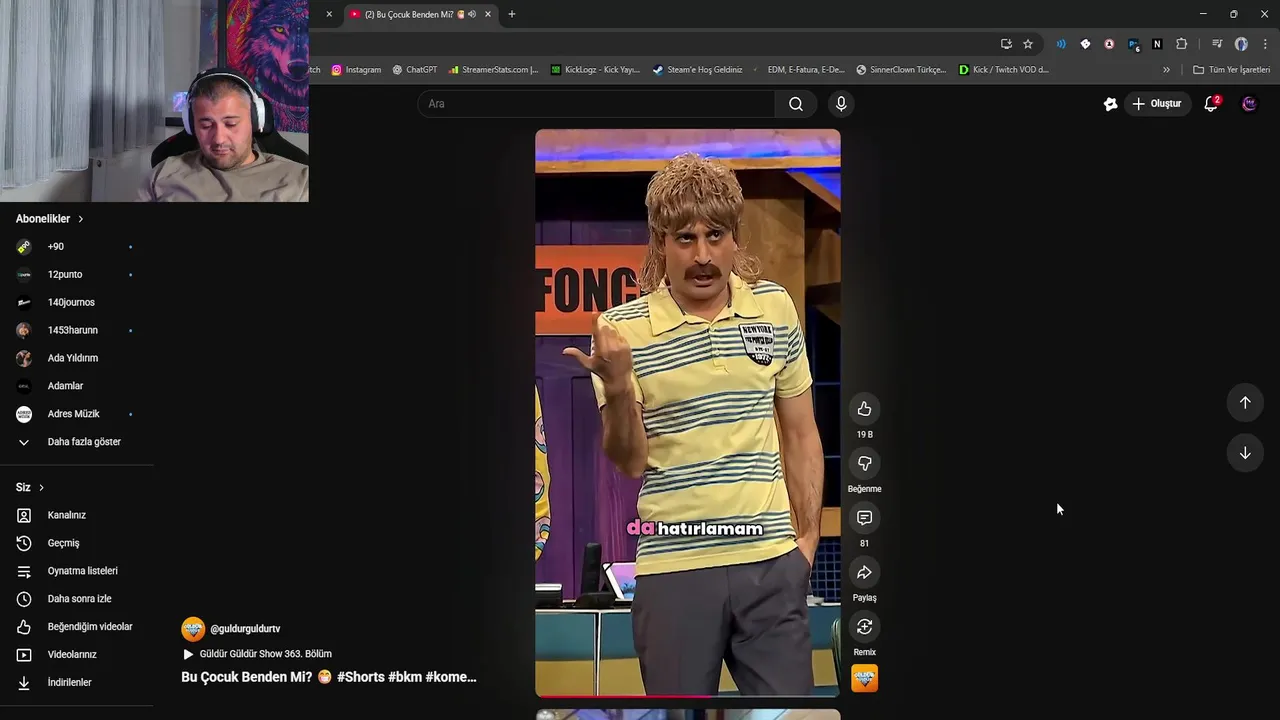Share the short via Paylaş icon
Image resolution: width=1280 pixels, height=720 pixels.
coord(864,572)
